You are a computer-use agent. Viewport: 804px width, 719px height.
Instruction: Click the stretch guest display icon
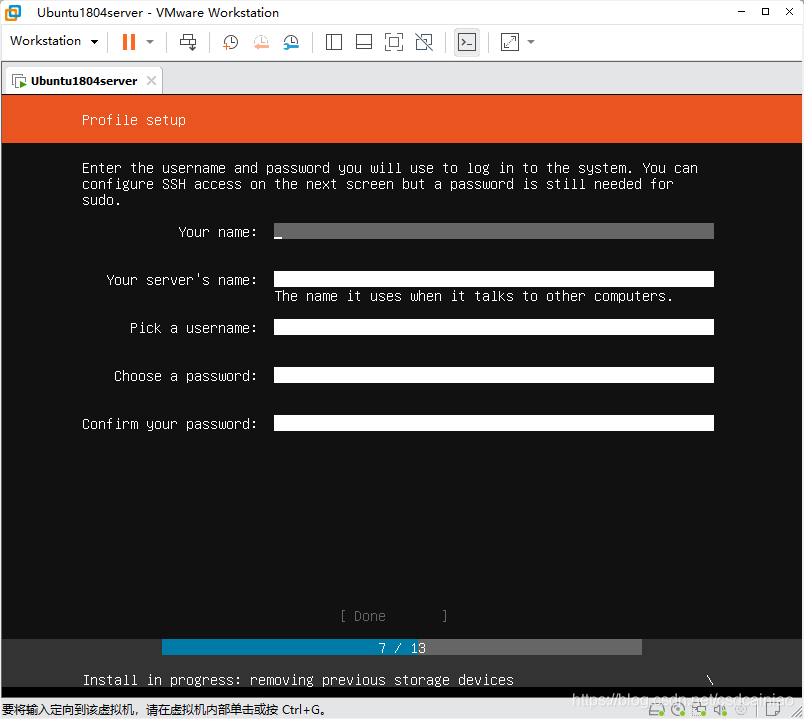click(510, 42)
